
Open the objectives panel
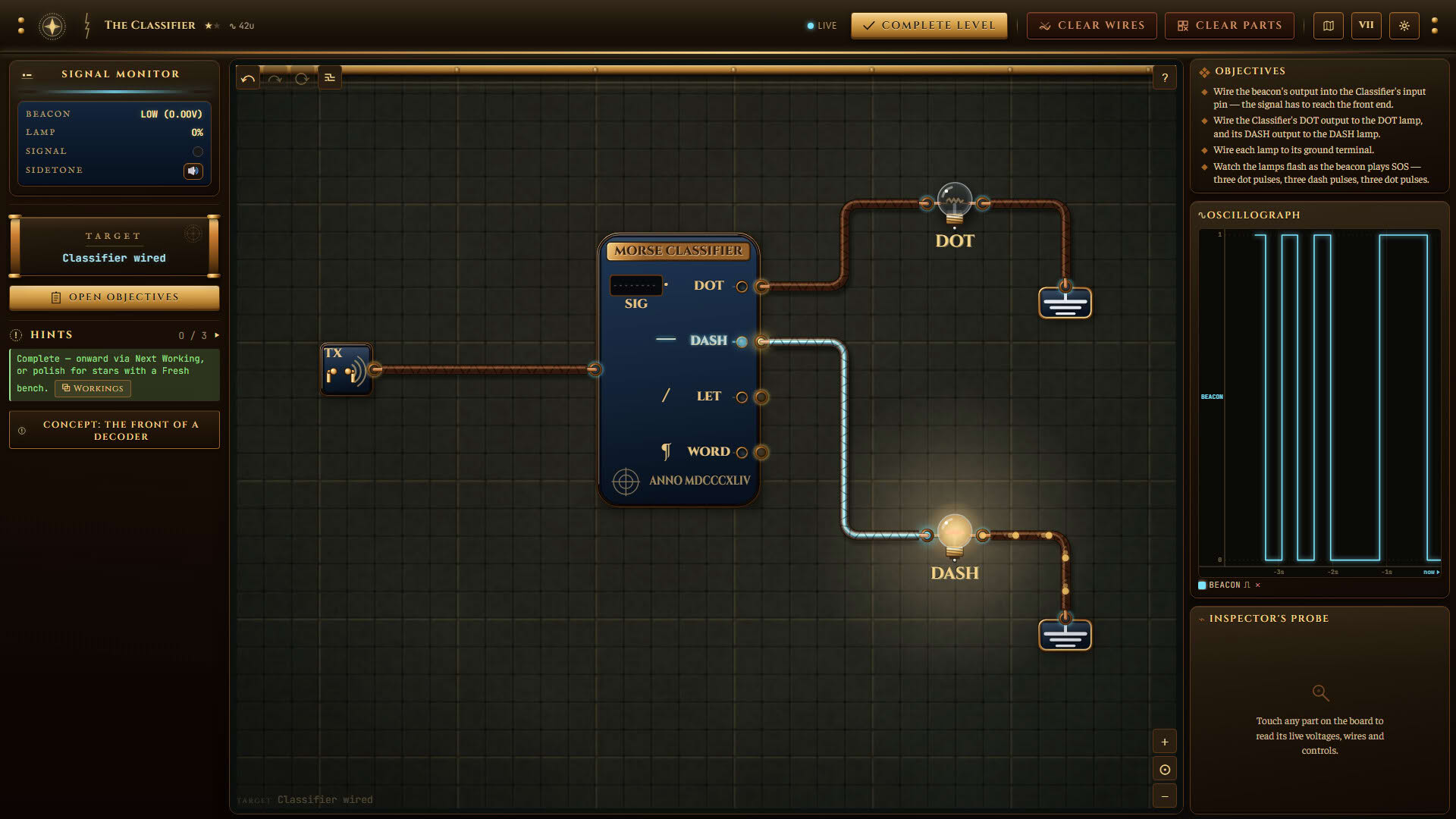(115, 297)
